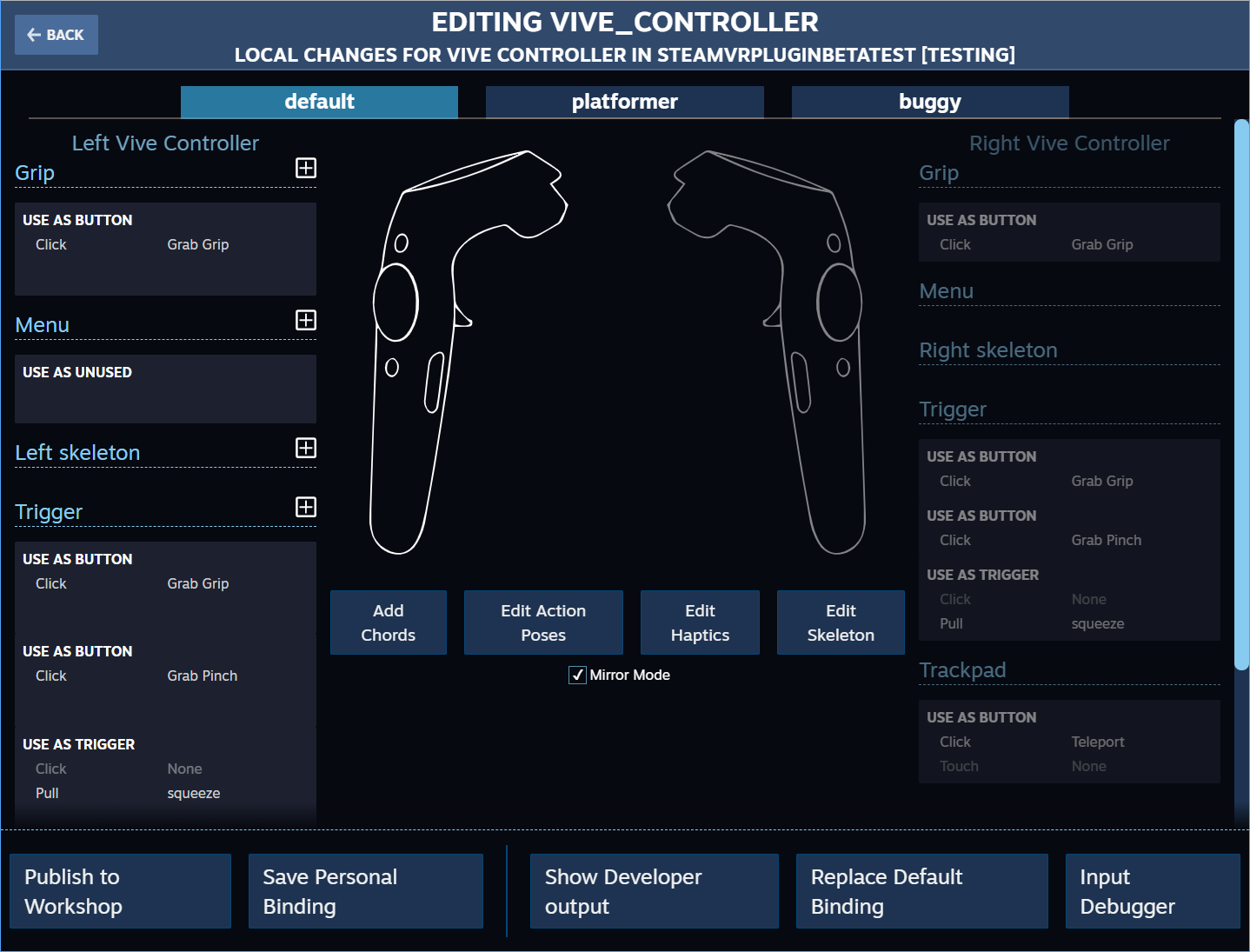1250x952 pixels.
Task: Add a new left Trigger binding
Action: click(x=306, y=507)
